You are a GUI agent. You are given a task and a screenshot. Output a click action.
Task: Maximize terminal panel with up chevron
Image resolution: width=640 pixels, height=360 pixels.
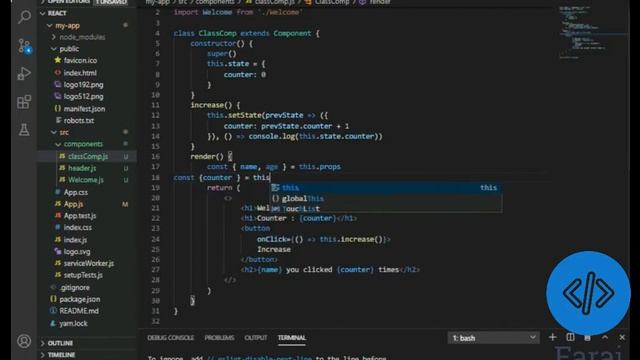[604, 337]
